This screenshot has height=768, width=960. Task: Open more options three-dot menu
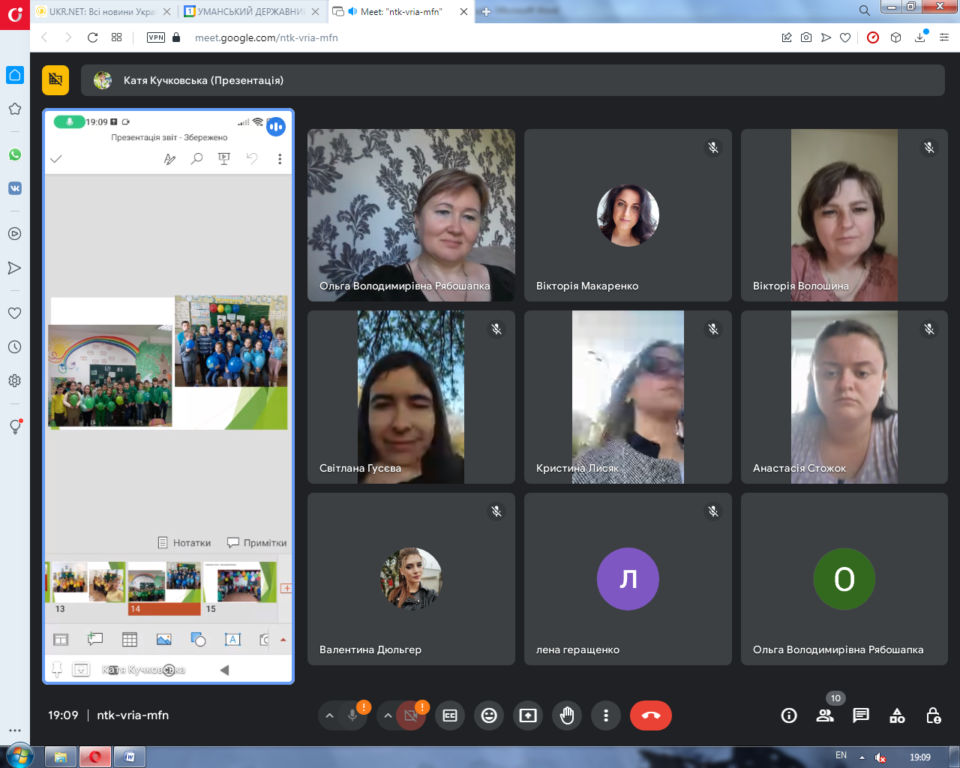(606, 715)
